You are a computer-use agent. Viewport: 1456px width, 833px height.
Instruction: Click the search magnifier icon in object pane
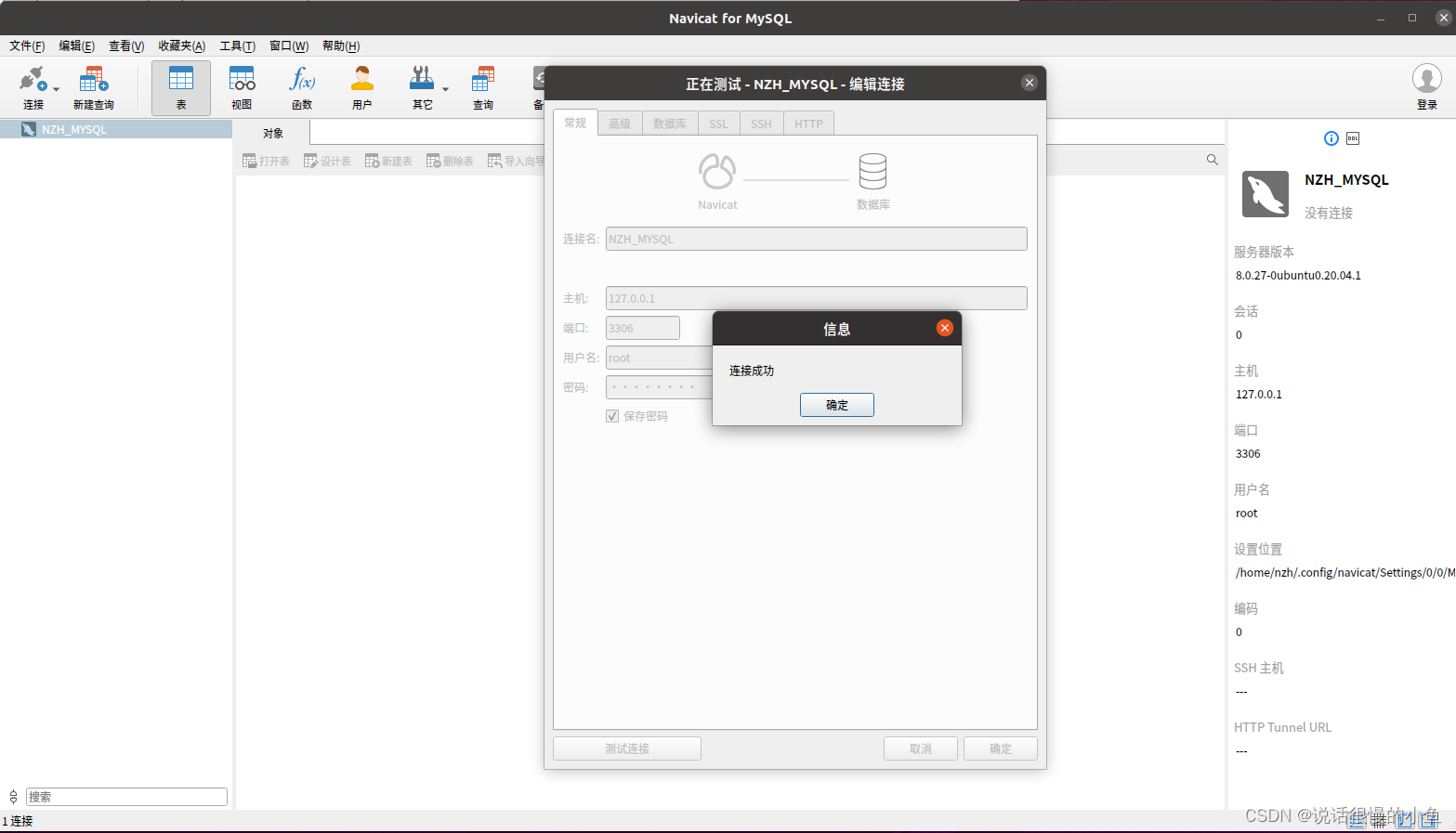[1212, 160]
